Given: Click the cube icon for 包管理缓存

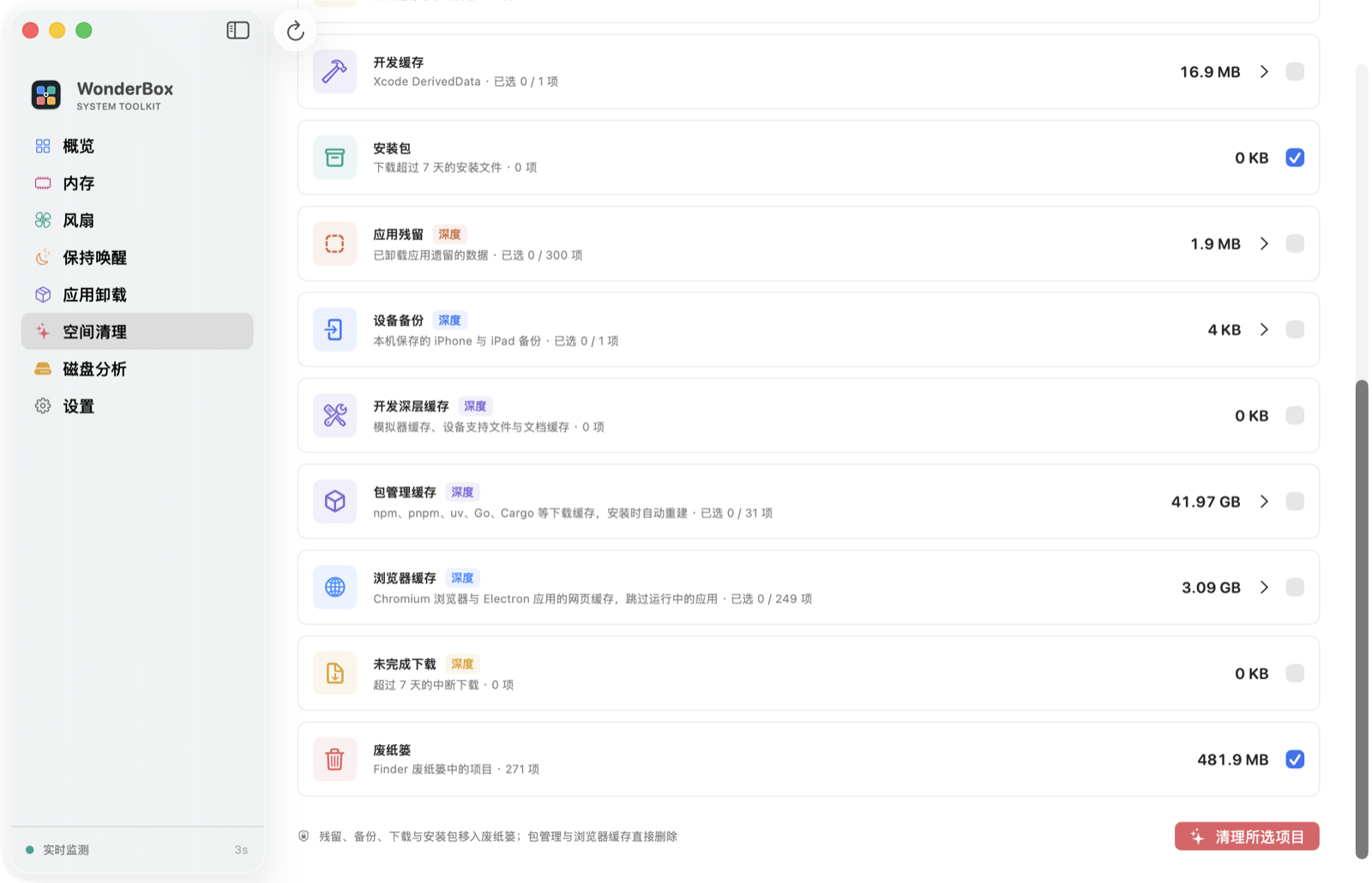Looking at the screenshot, I should tap(334, 502).
